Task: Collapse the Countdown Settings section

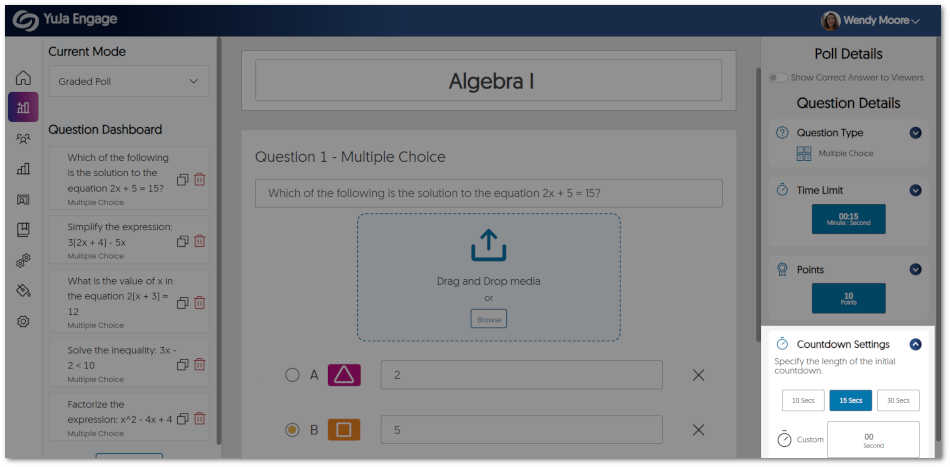Action: 915,344
